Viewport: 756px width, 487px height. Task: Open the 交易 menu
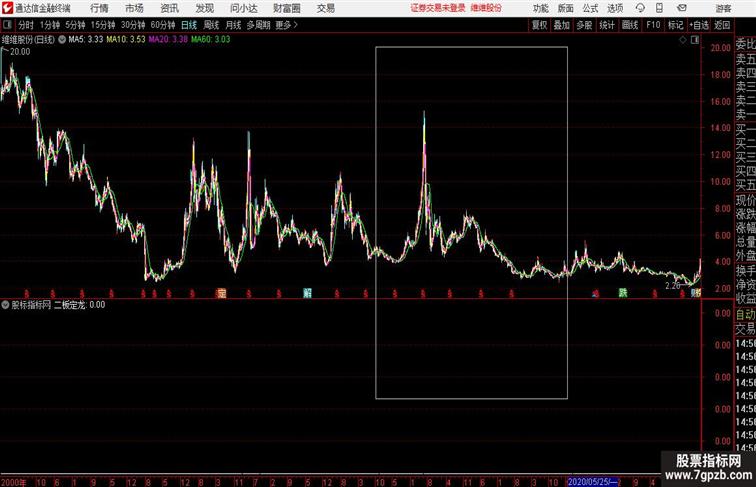click(326, 8)
